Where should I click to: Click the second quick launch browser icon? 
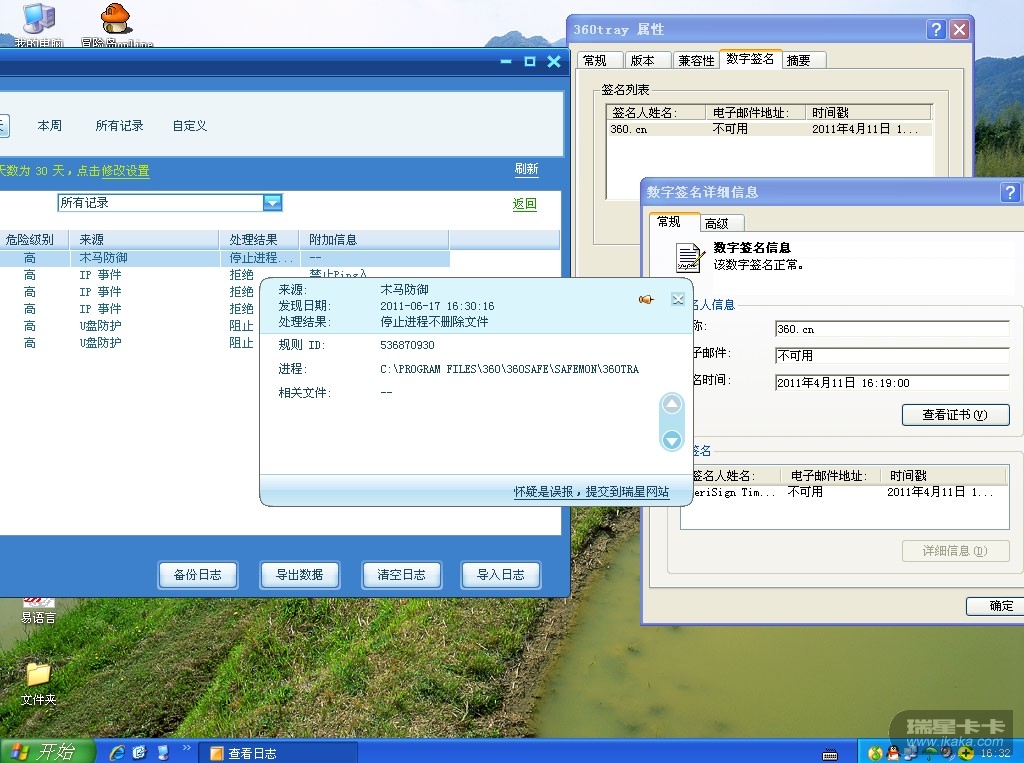pos(140,753)
